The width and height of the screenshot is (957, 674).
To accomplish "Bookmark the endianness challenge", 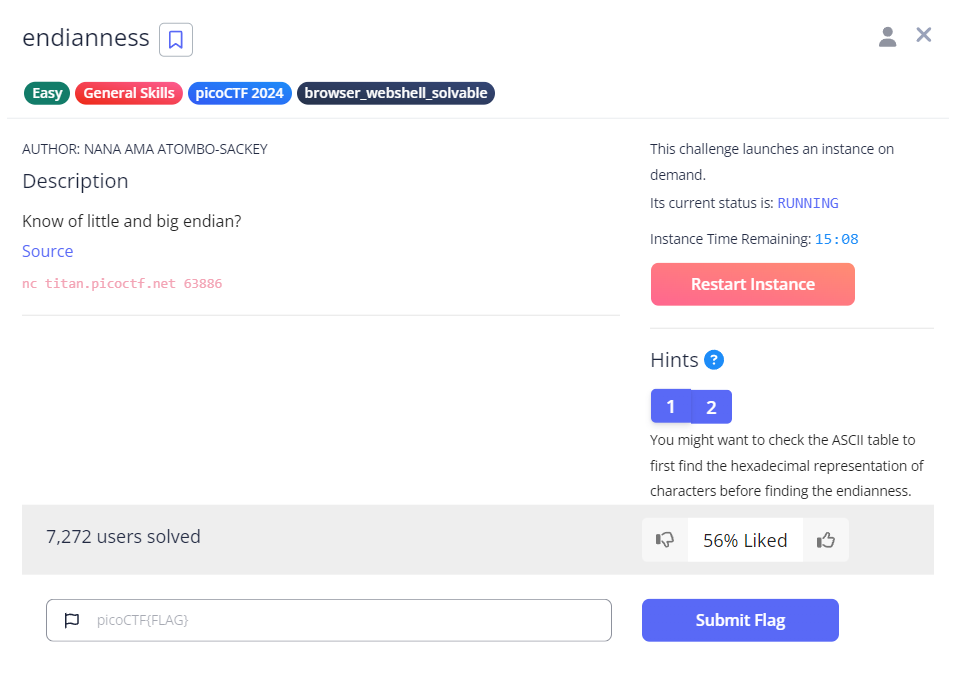I will [176, 40].
